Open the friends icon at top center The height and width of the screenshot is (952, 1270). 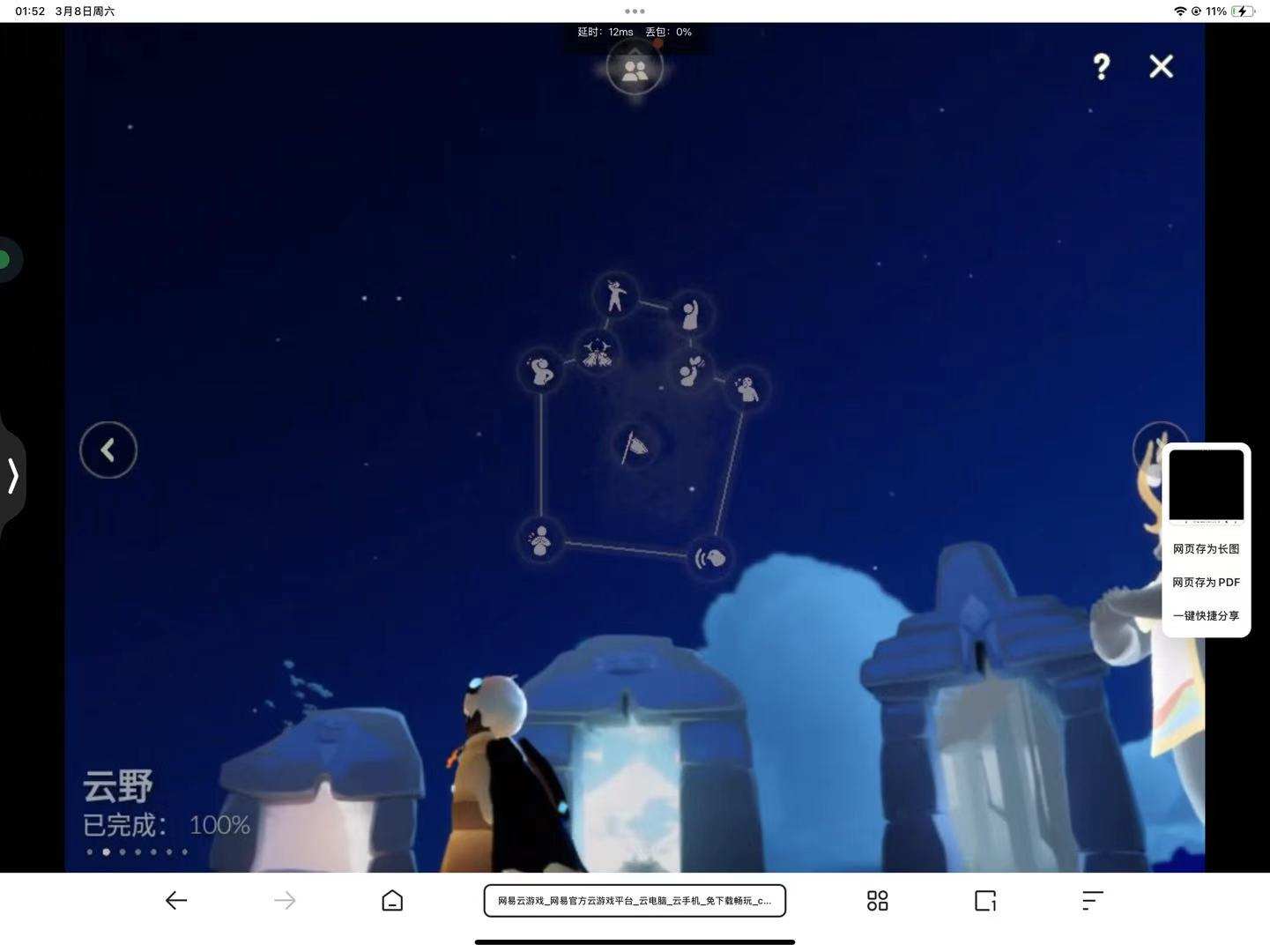[x=635, y=70]
